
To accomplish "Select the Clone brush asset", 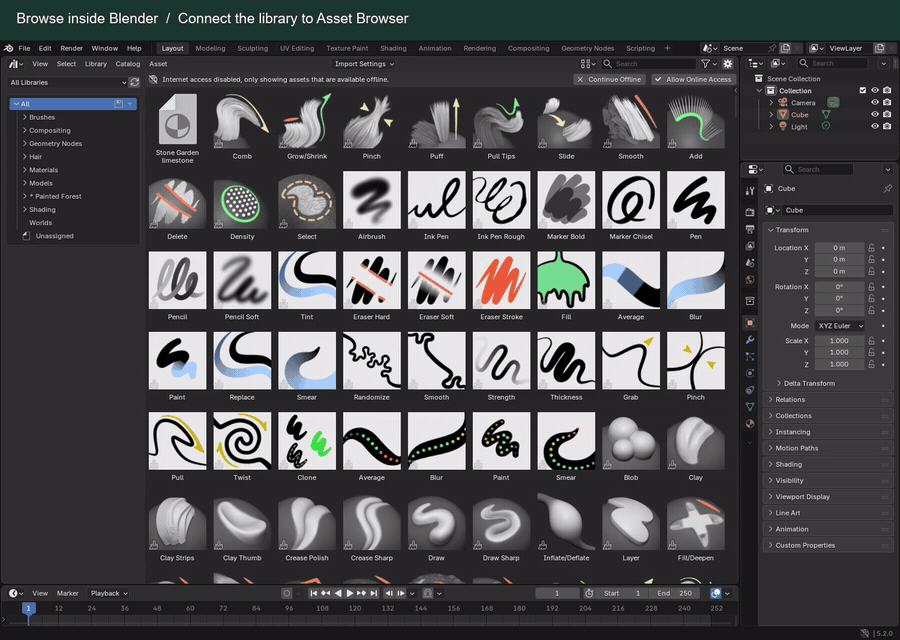I will pos(307,448).
